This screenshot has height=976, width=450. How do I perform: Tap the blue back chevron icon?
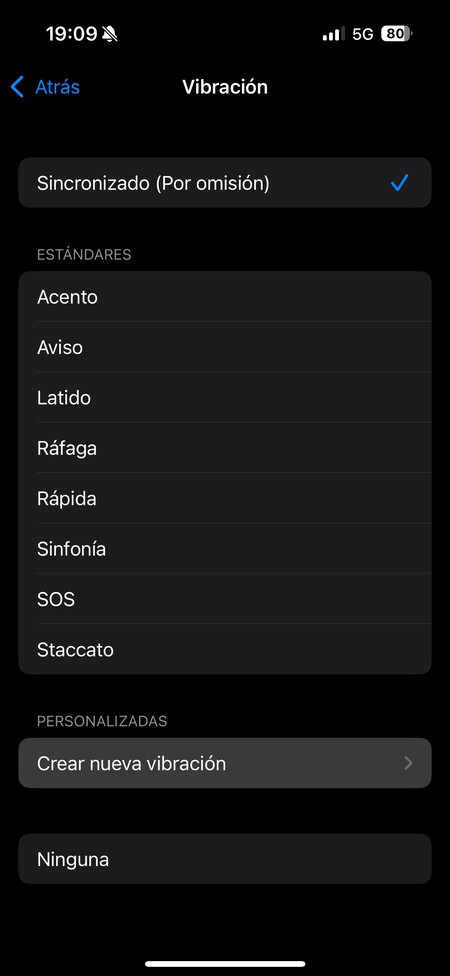[x=17, y=87]
